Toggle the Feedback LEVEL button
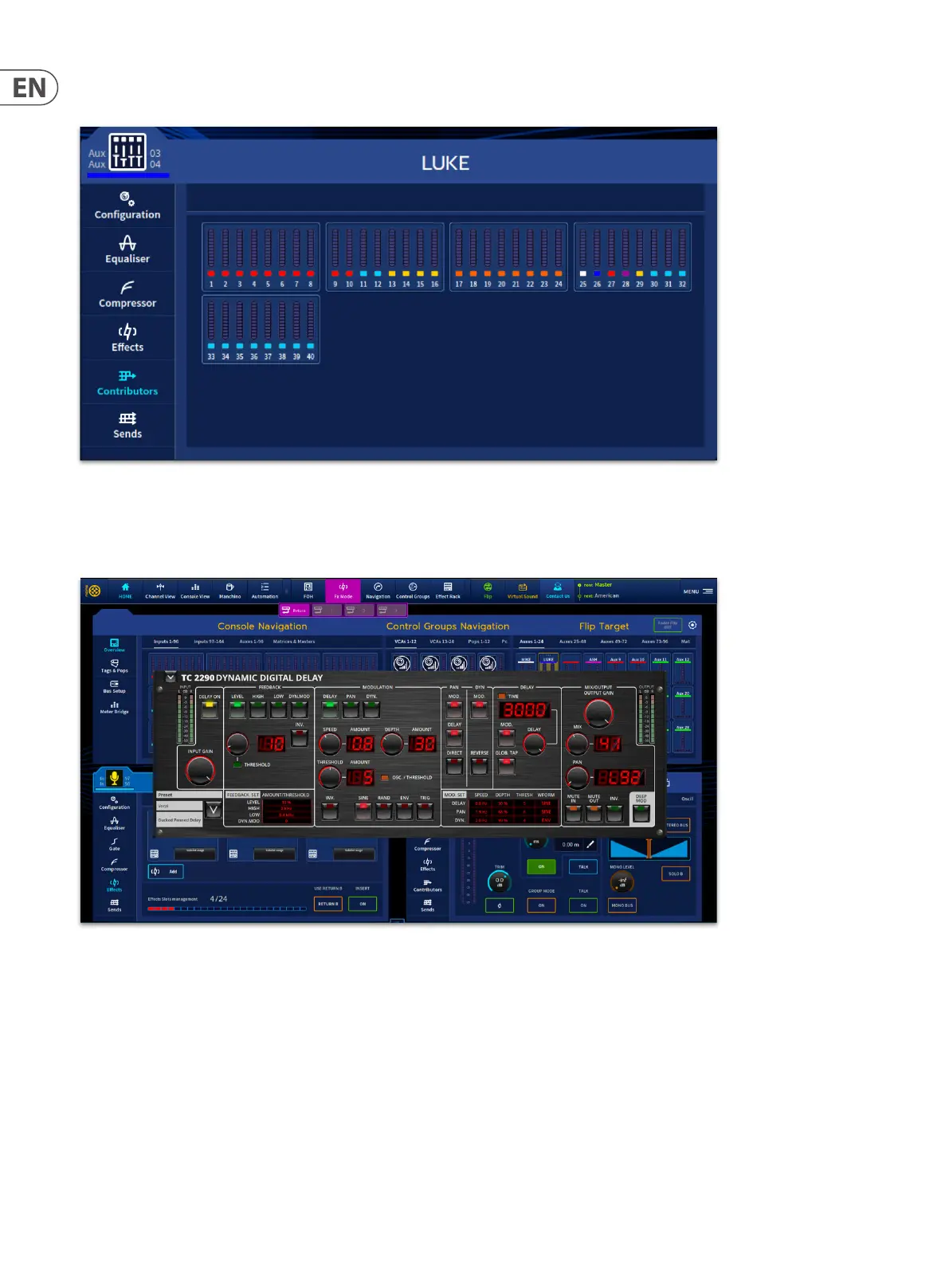The width and height of the screenshot is (949, 1288). coord(237,709)
